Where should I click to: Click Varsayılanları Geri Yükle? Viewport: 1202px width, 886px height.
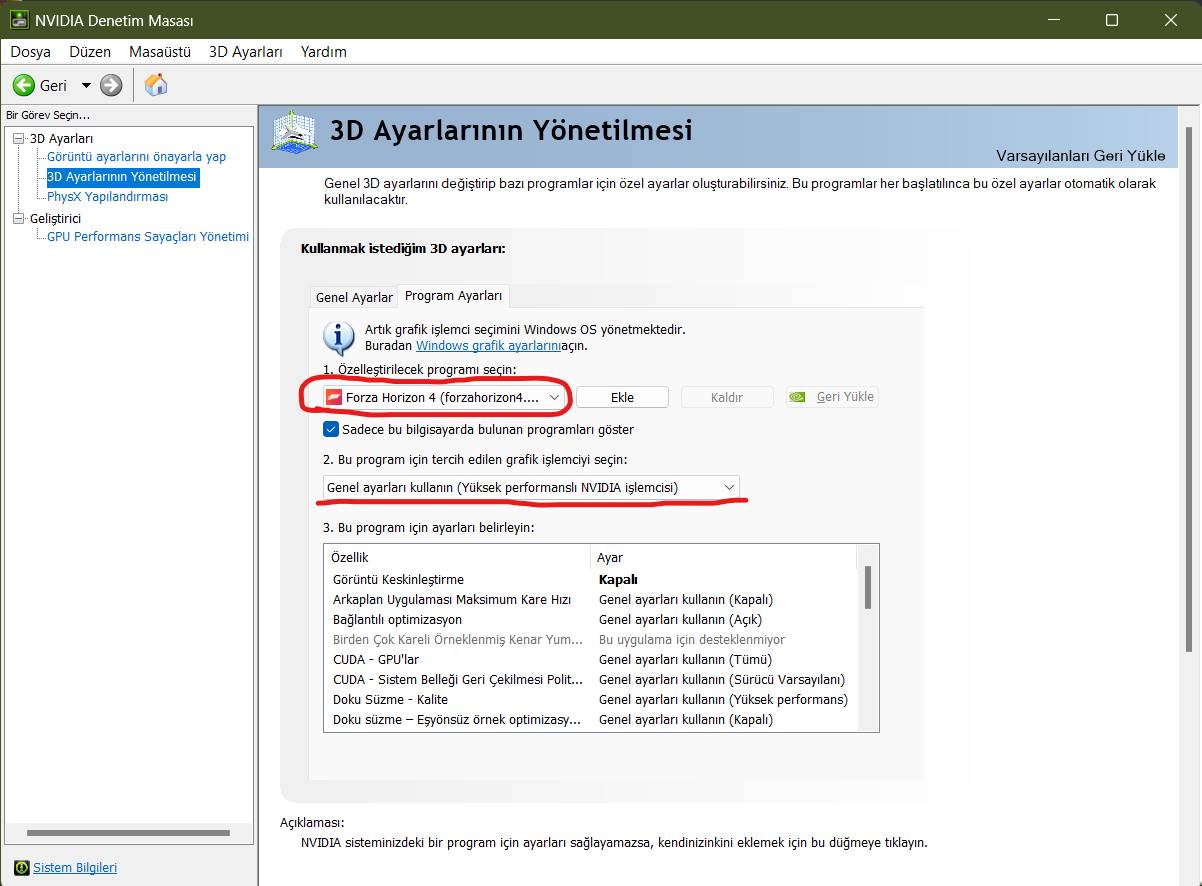click(1081, 156)
